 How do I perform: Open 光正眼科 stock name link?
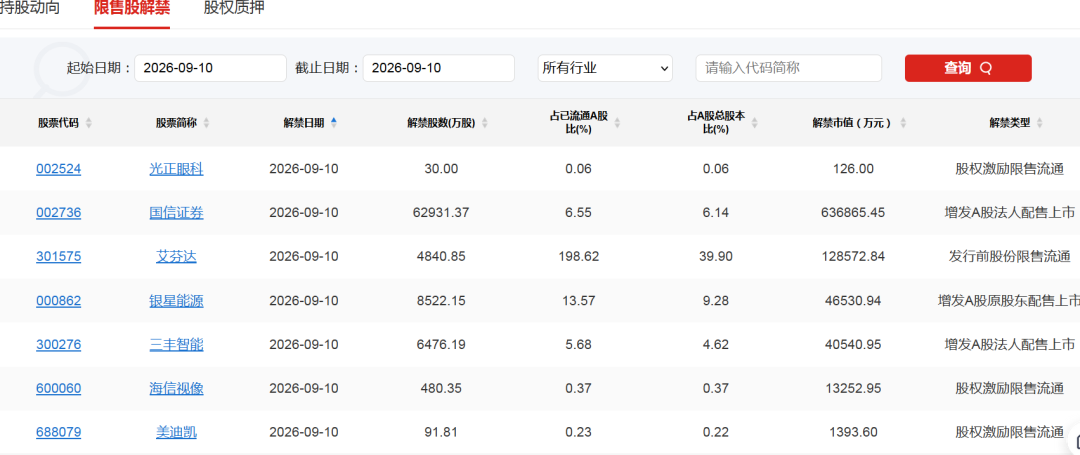[x=176, y=169]
